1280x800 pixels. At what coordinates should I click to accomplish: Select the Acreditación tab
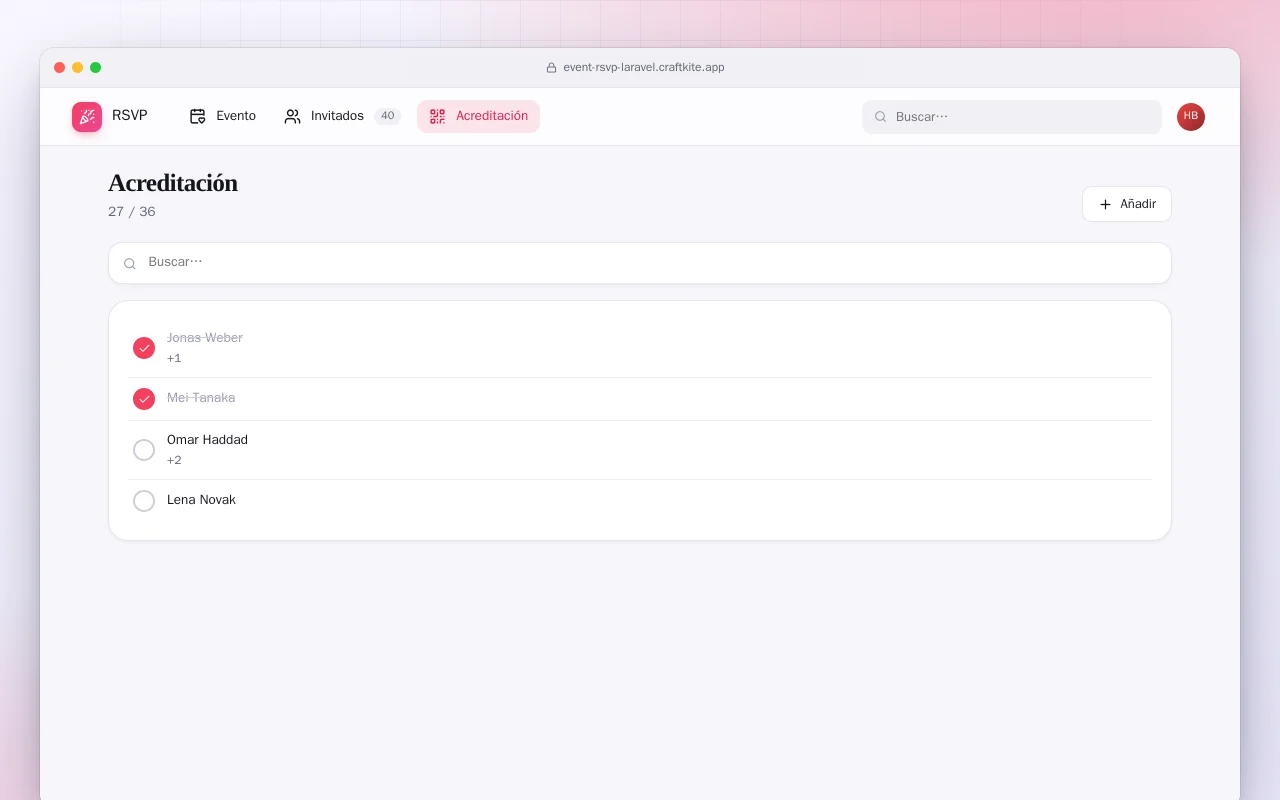point(478,116)
